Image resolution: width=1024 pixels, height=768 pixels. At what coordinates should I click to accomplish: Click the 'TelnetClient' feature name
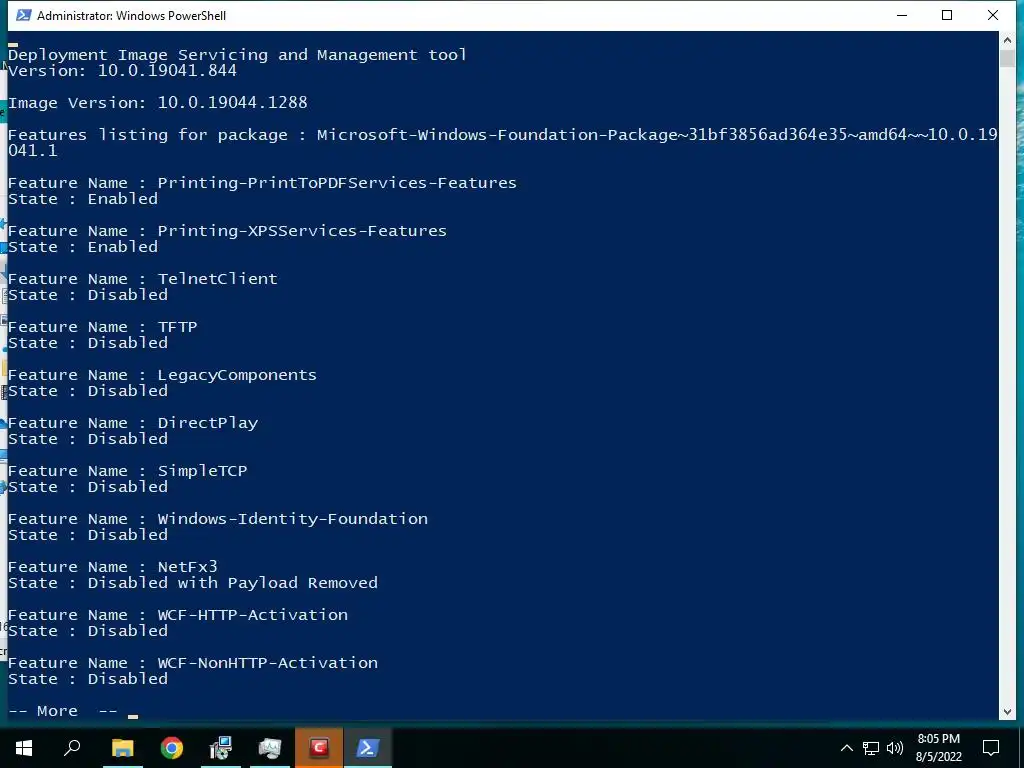click(217, 279)
